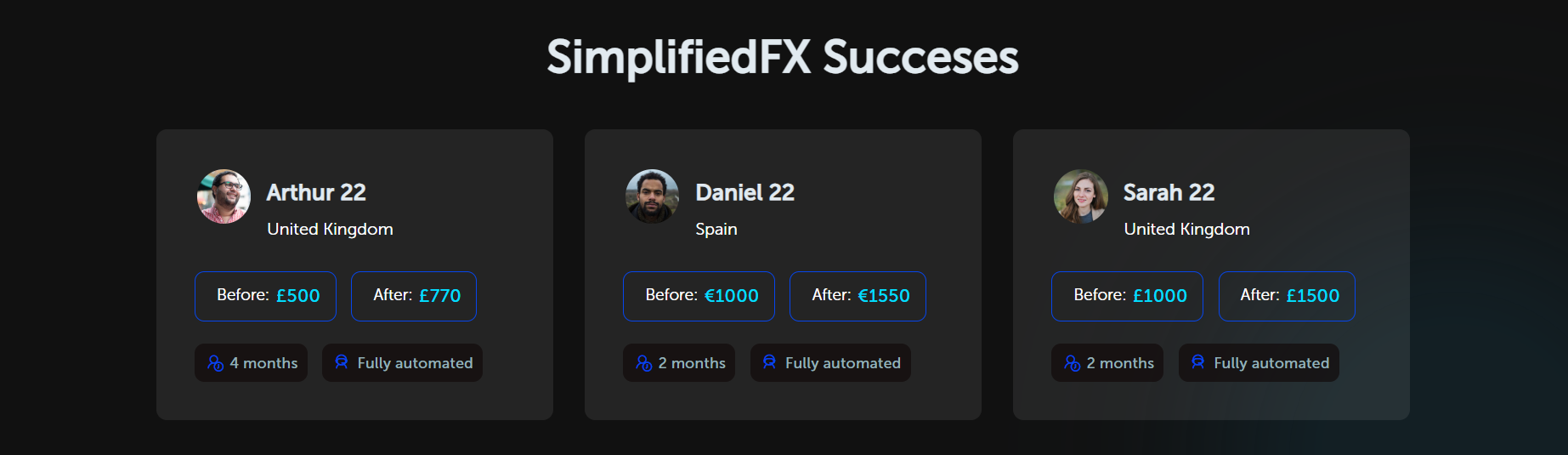Screen dimensions: 1568x455
Task: Click Daniel's profile photo
Action: [x=653, y=196]
